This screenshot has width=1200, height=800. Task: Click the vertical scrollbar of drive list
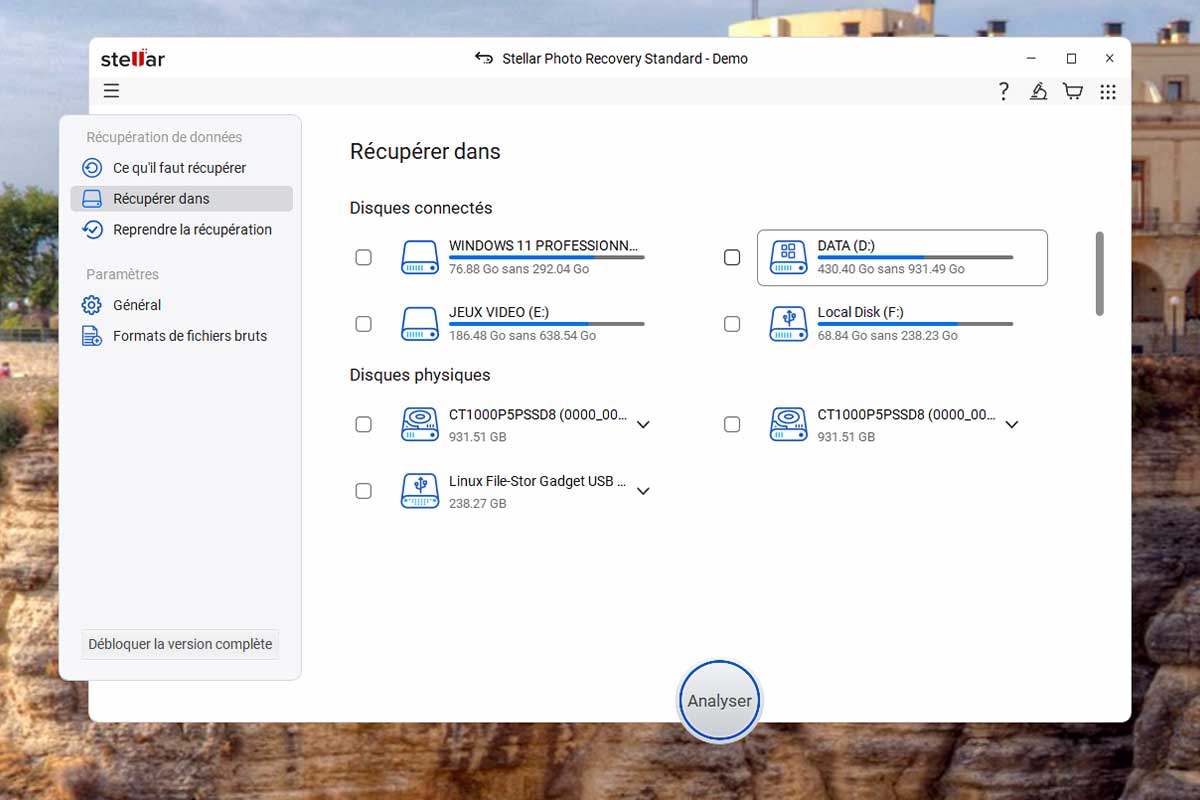tap(1100, 273)
